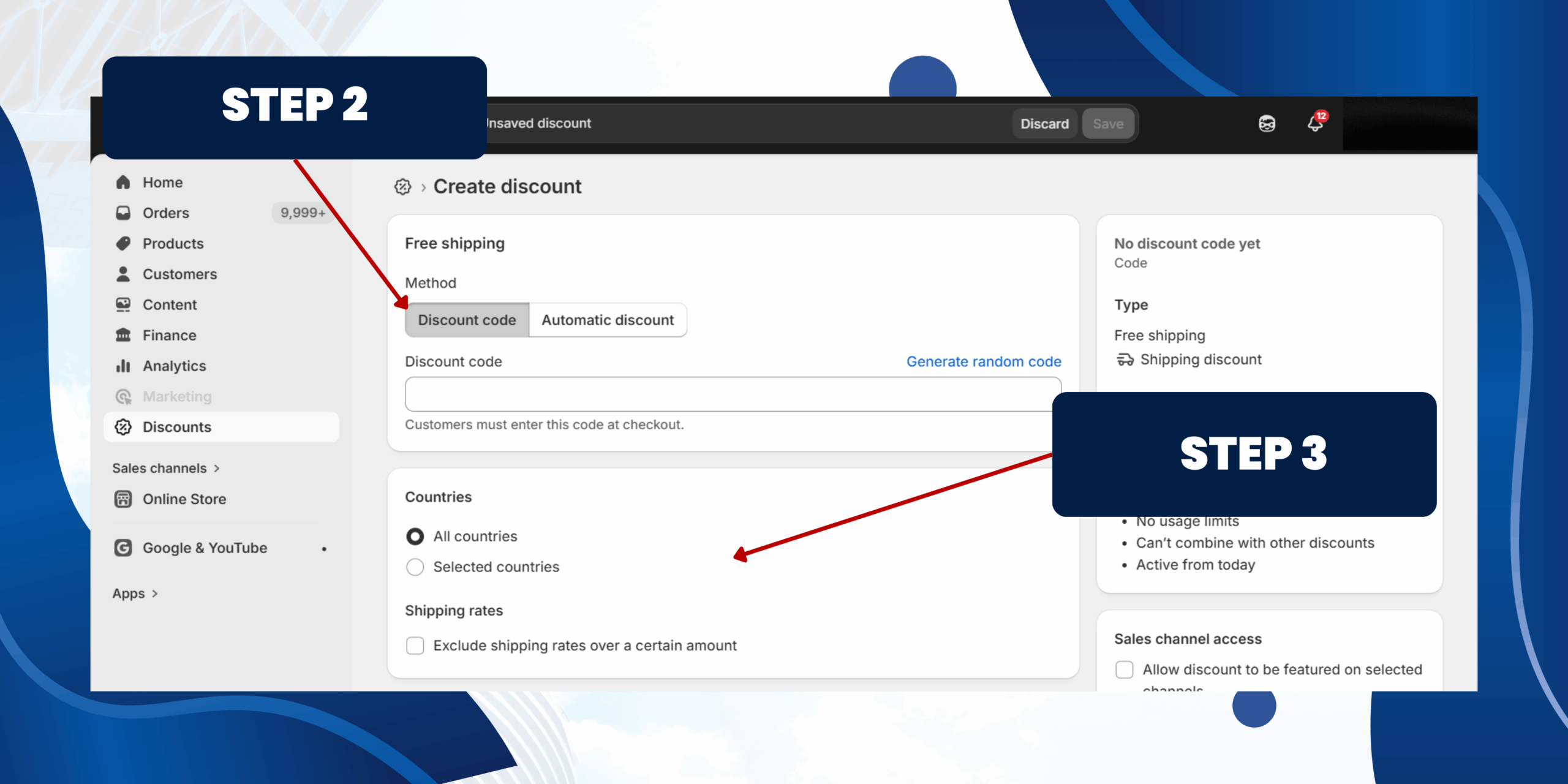Click the notification bell icon
The height and width of the screenshot is (784, 1568).
click(1314, 123)
